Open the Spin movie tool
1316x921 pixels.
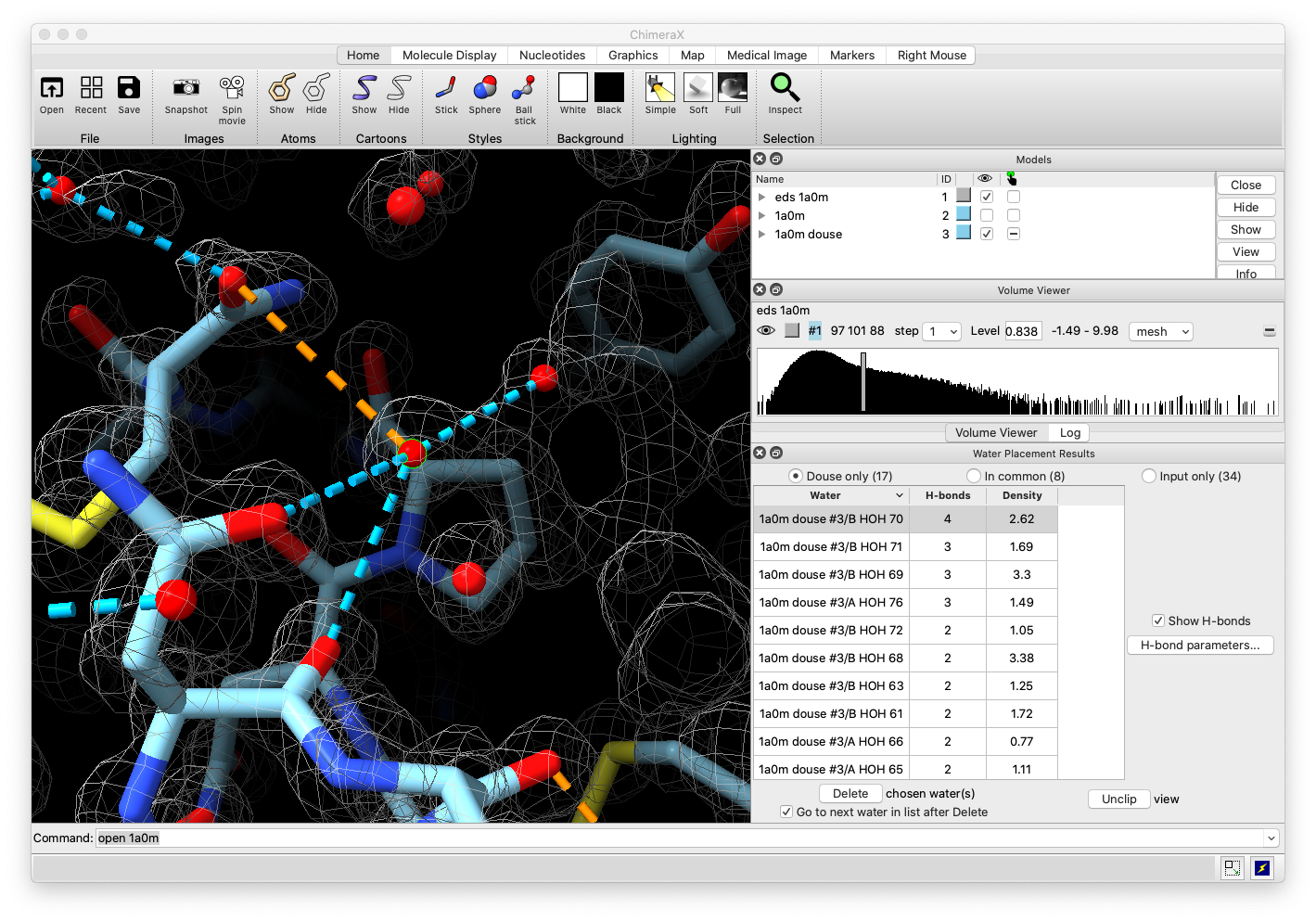click(232, 89)
